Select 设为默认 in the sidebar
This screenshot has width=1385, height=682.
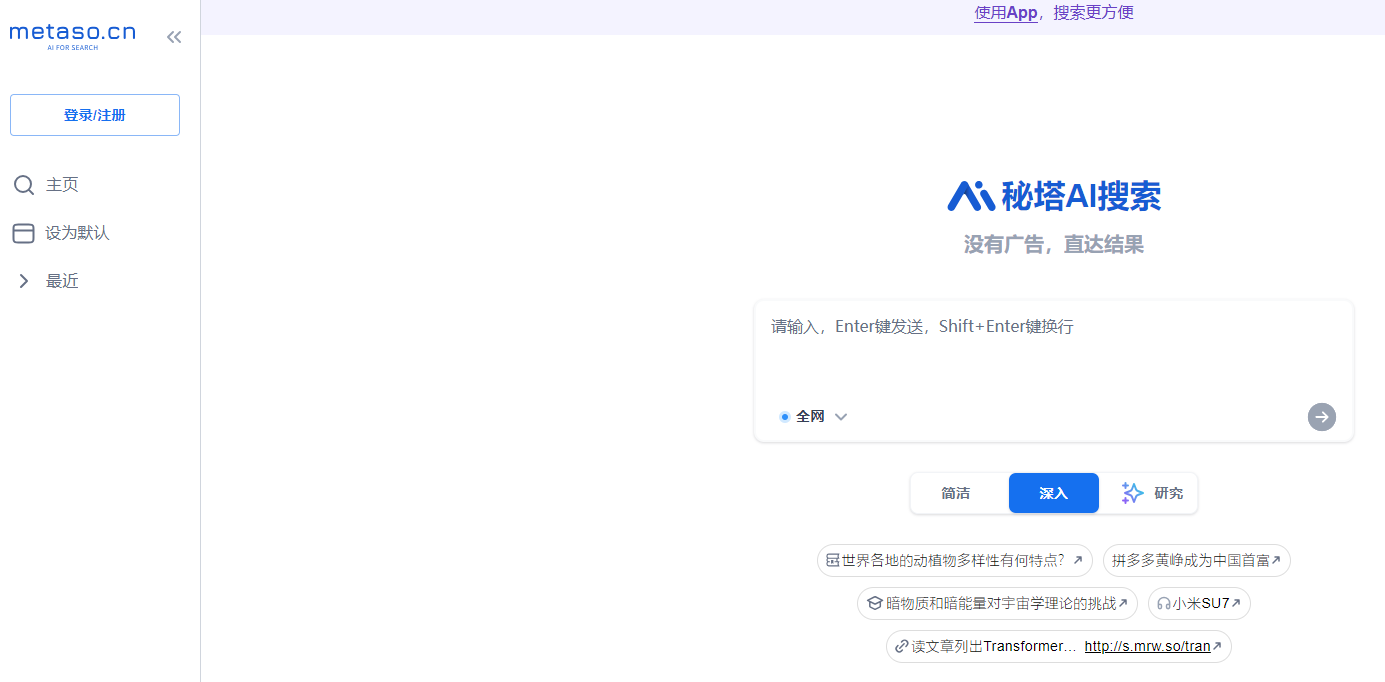77,233
